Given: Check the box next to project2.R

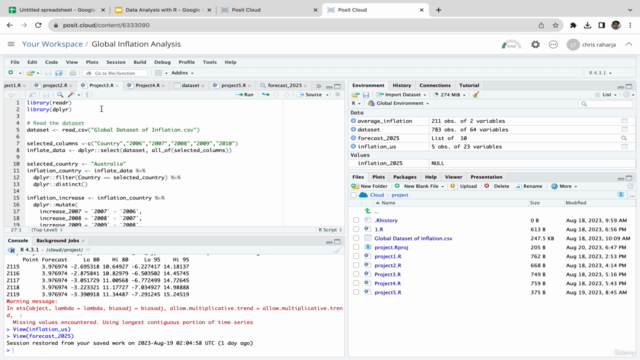Looking at the screenshot, I should point(356,265).
